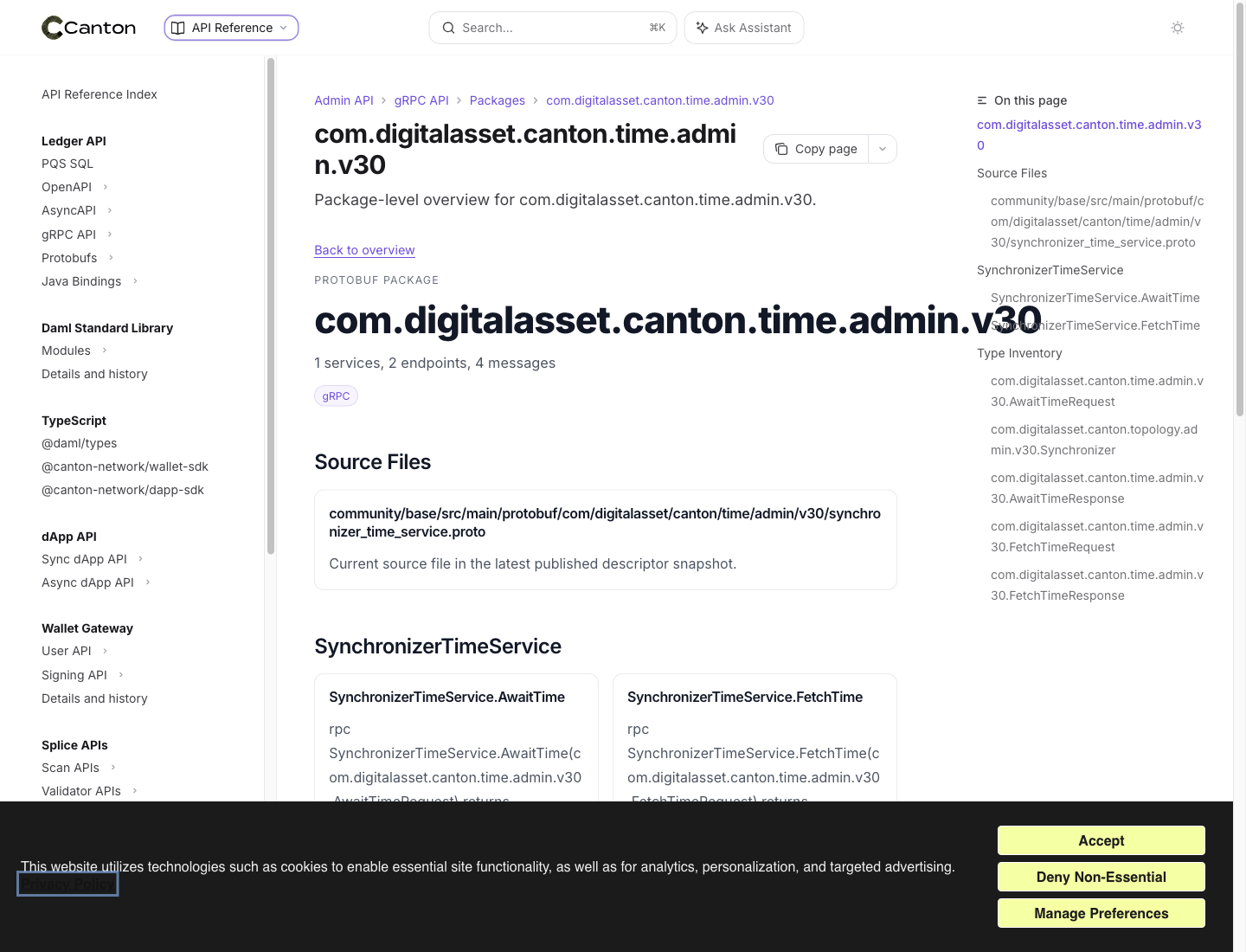Jump to FetchTimeRequest in table of contents

[1097, 537]
